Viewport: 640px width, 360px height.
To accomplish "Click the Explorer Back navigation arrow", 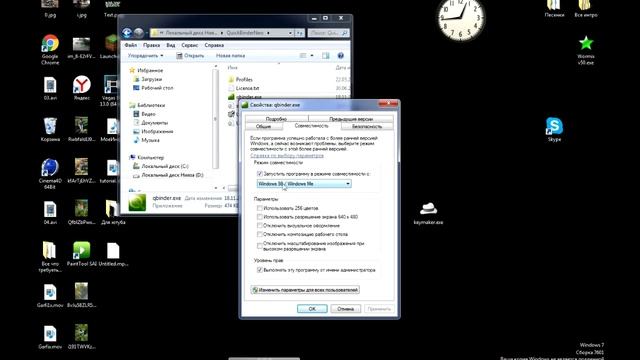I will (127, 33).
